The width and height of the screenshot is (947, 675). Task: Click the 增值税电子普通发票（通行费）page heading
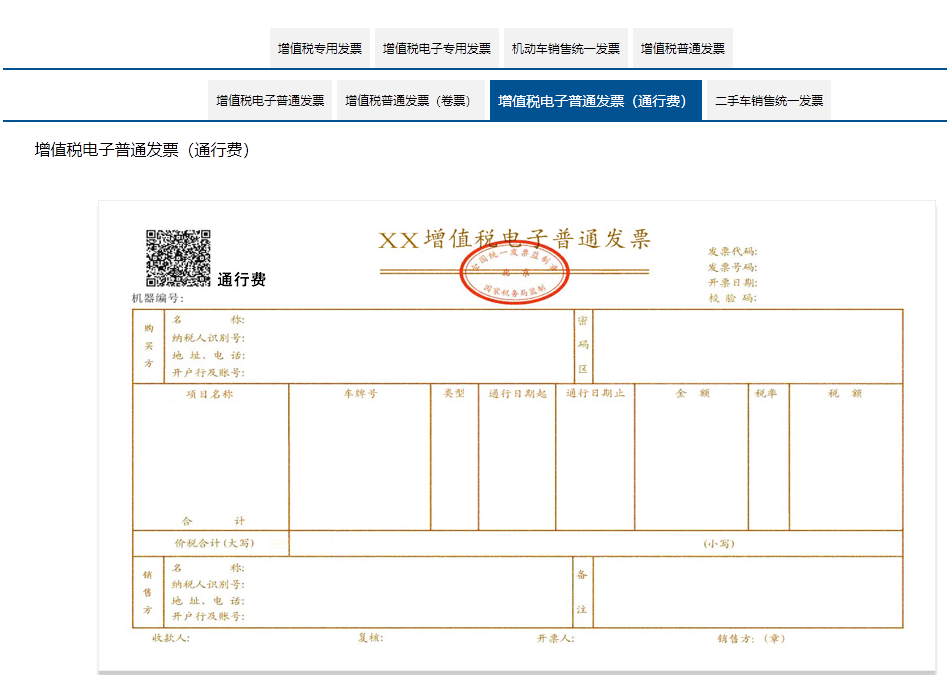(142, 150)
